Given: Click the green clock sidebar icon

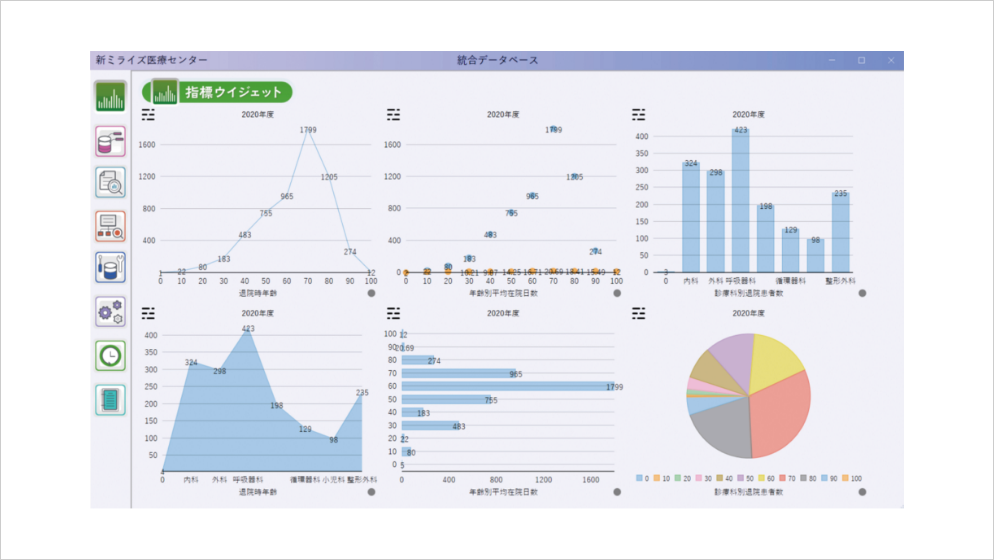Looking at the screenshot, I should tap(110, 355).
